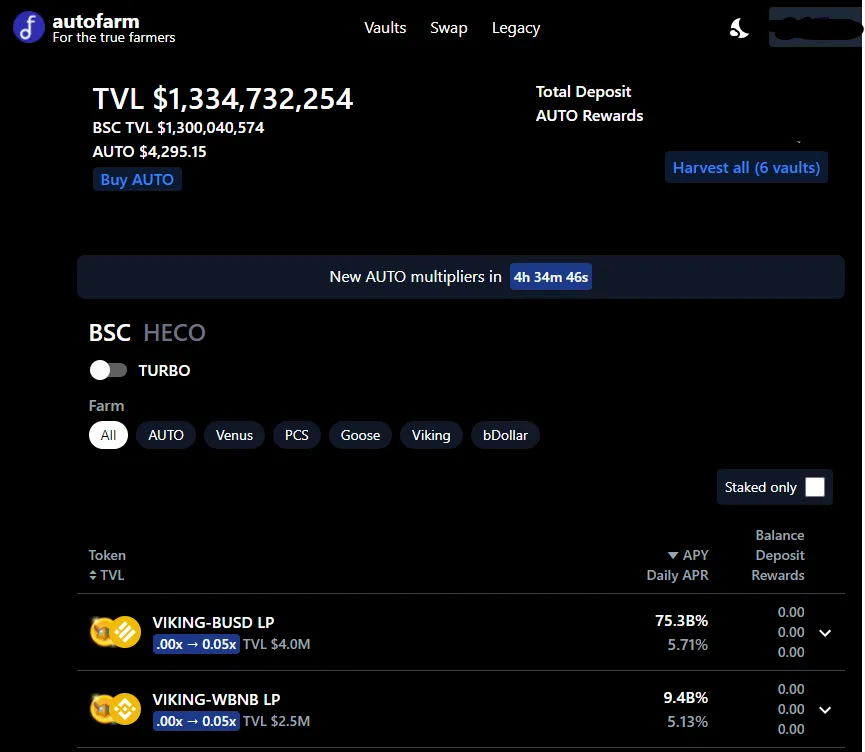Click VIKING-BUSD LP multiplier badge
Image resolution: width=865 pixels, height=752 pixels.
[196, 644]
